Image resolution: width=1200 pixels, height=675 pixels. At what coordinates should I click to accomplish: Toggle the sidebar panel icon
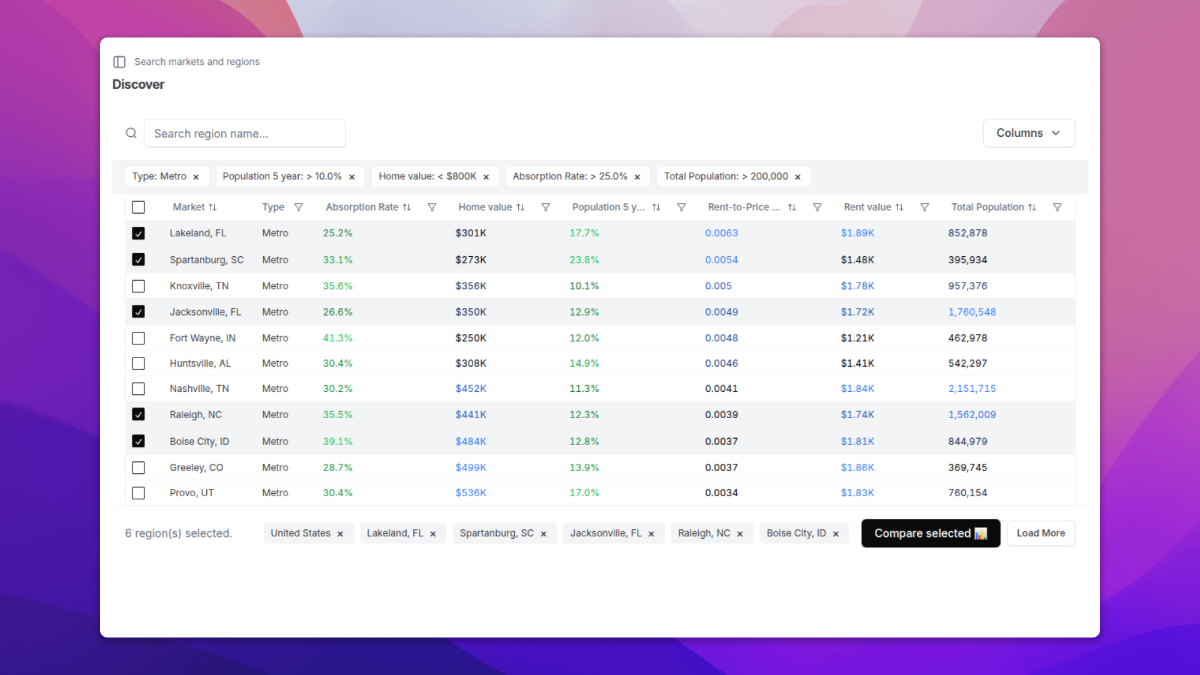(120, 62)
